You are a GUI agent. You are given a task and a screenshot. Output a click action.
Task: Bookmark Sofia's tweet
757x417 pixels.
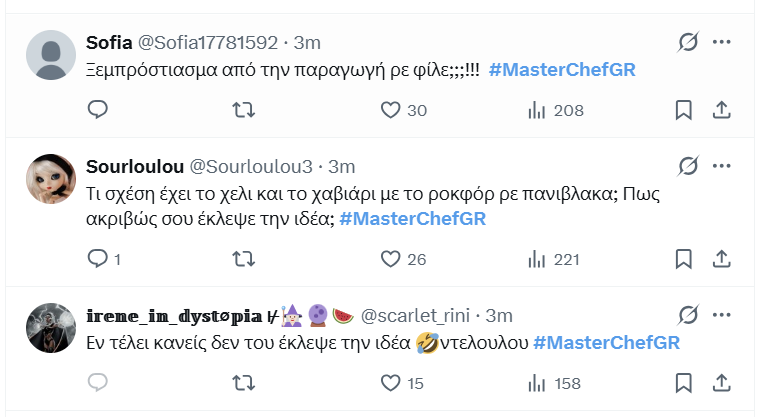683,110
